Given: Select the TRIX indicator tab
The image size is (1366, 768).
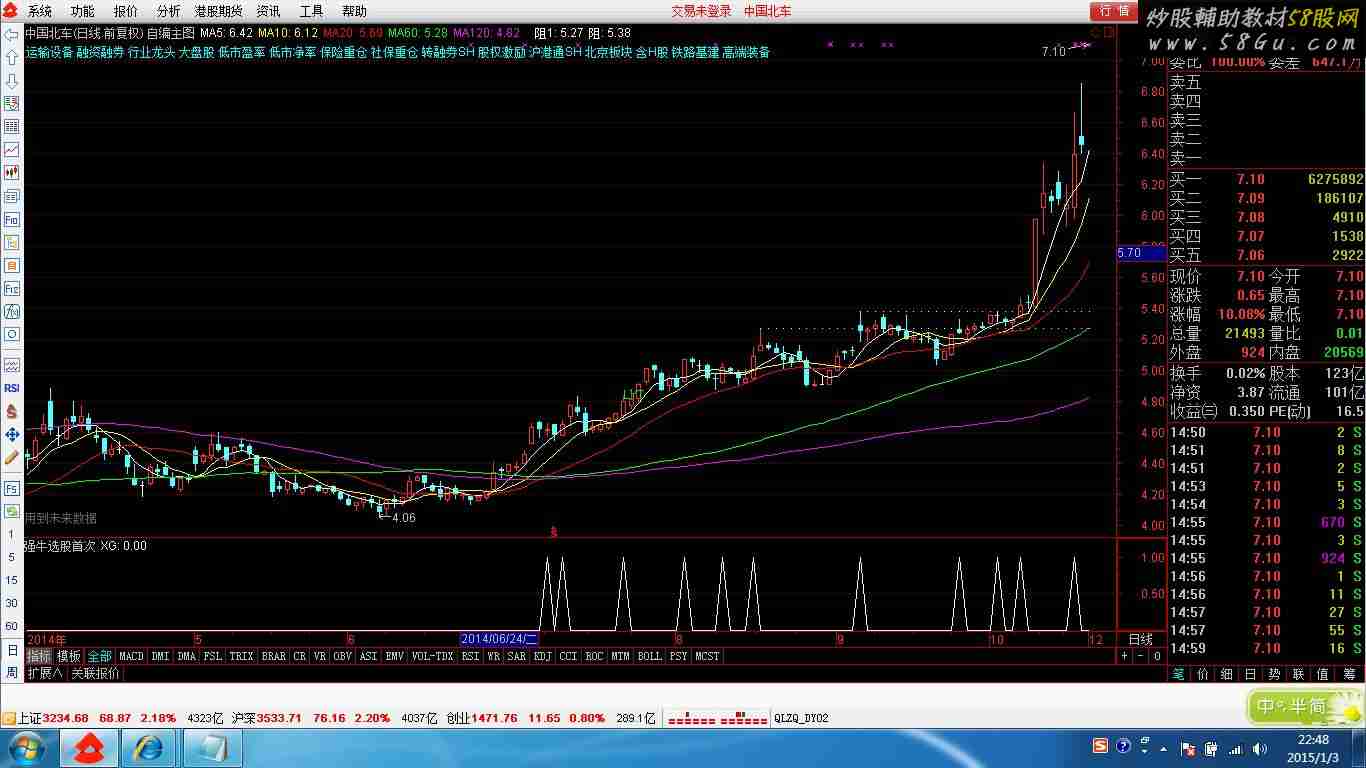Looking at the screenshot, I should click(x=241, y=656).
